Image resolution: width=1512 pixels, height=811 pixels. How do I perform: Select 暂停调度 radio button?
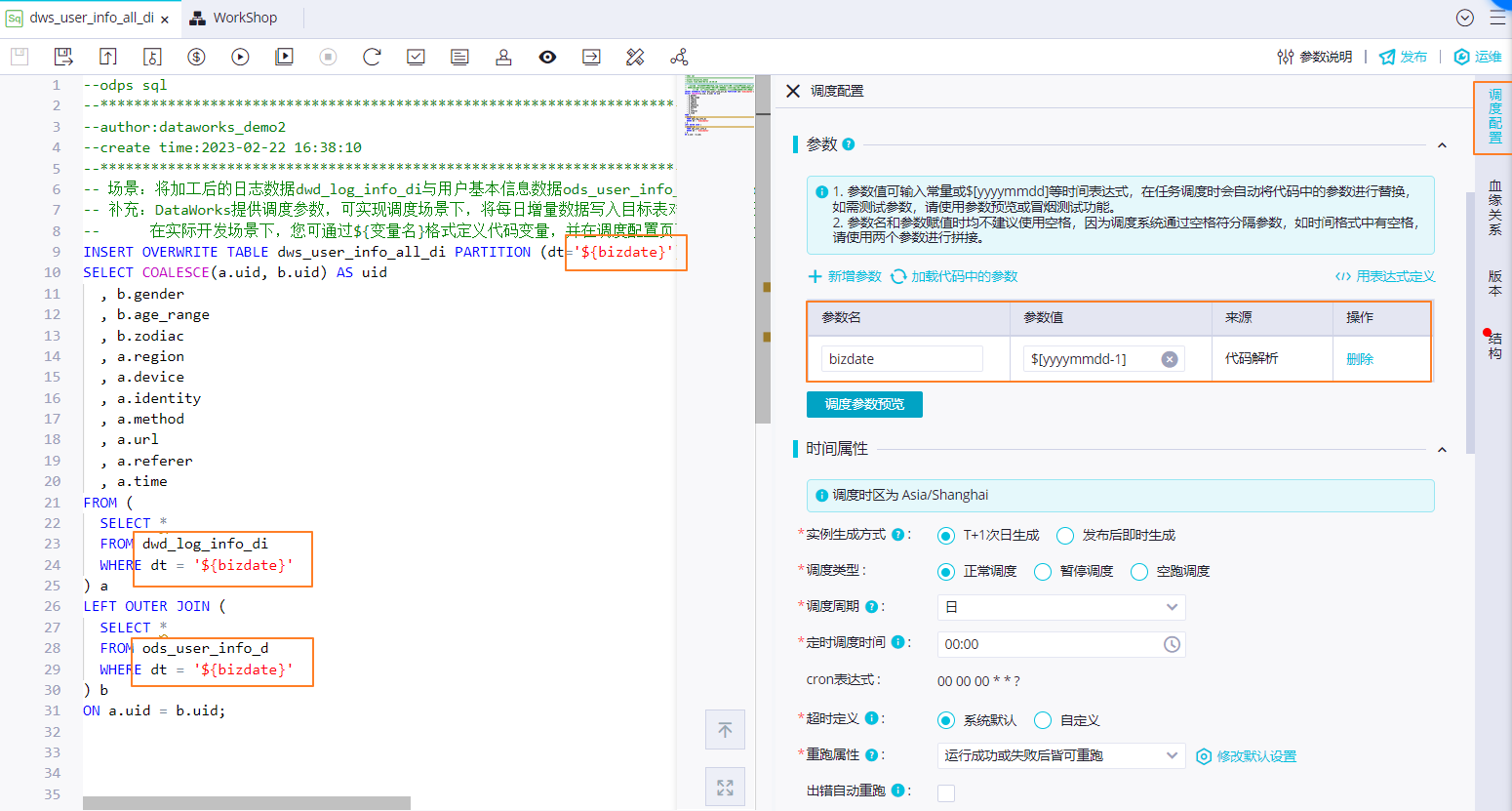pos(1043,571)
